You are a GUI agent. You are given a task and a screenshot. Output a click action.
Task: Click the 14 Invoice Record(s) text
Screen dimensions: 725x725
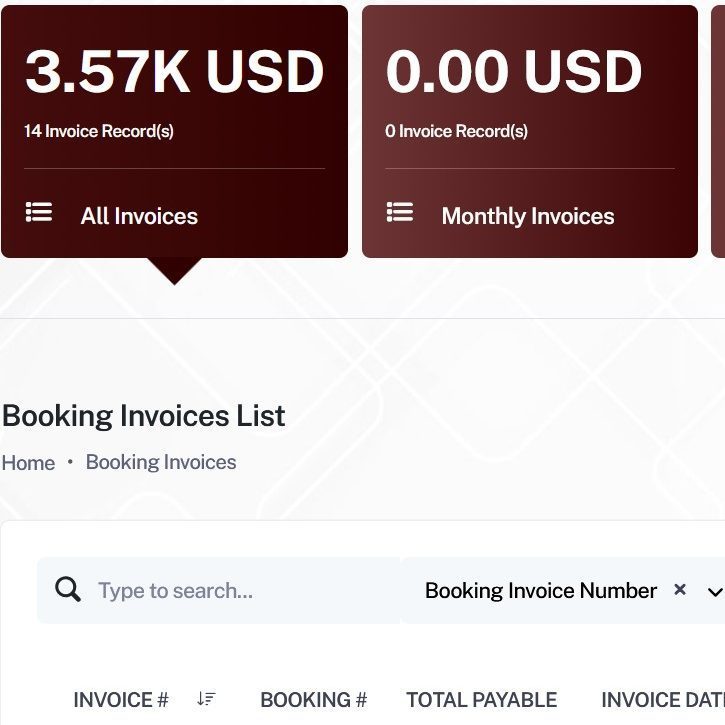(99, 131)
